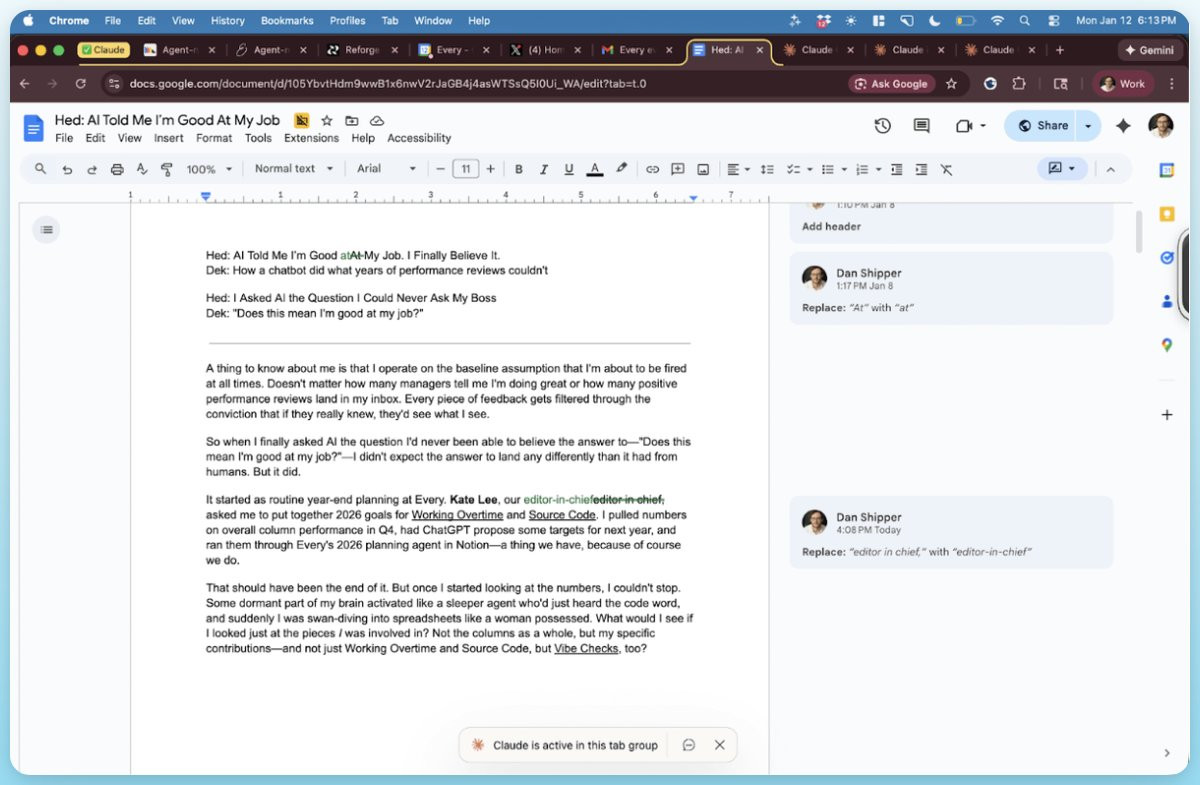Click the font size field showing 11
This screenshot has width=1200, height=785.
(465, 169)
